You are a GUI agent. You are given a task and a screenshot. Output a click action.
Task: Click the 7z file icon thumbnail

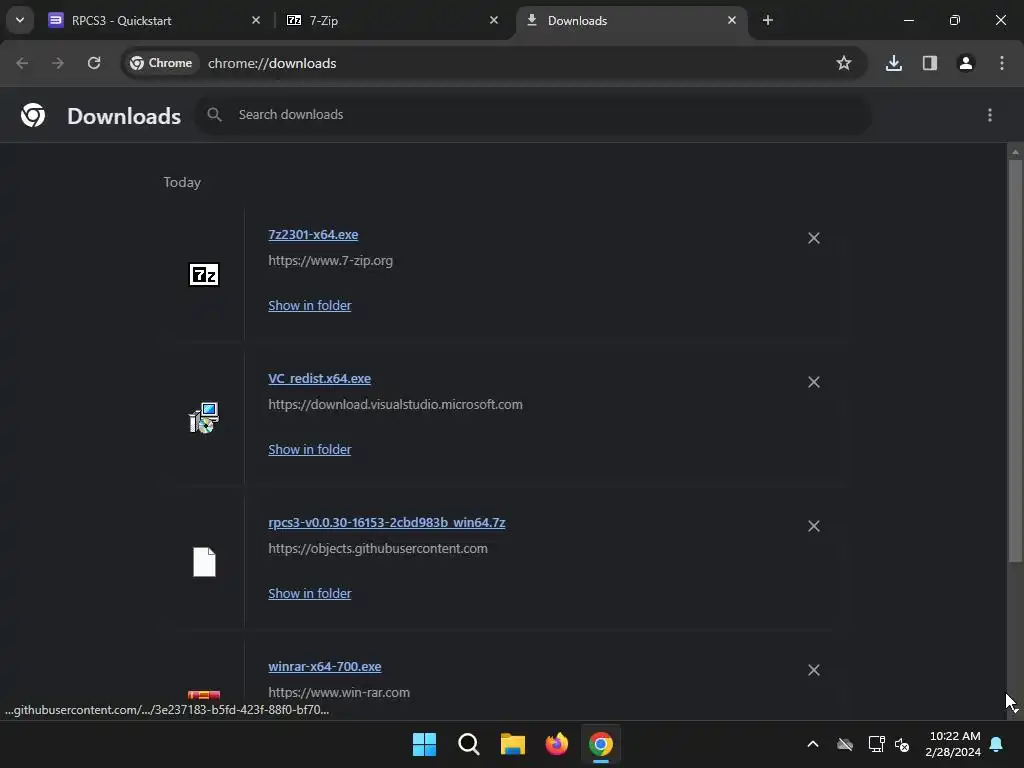click(x=204, y=275)
